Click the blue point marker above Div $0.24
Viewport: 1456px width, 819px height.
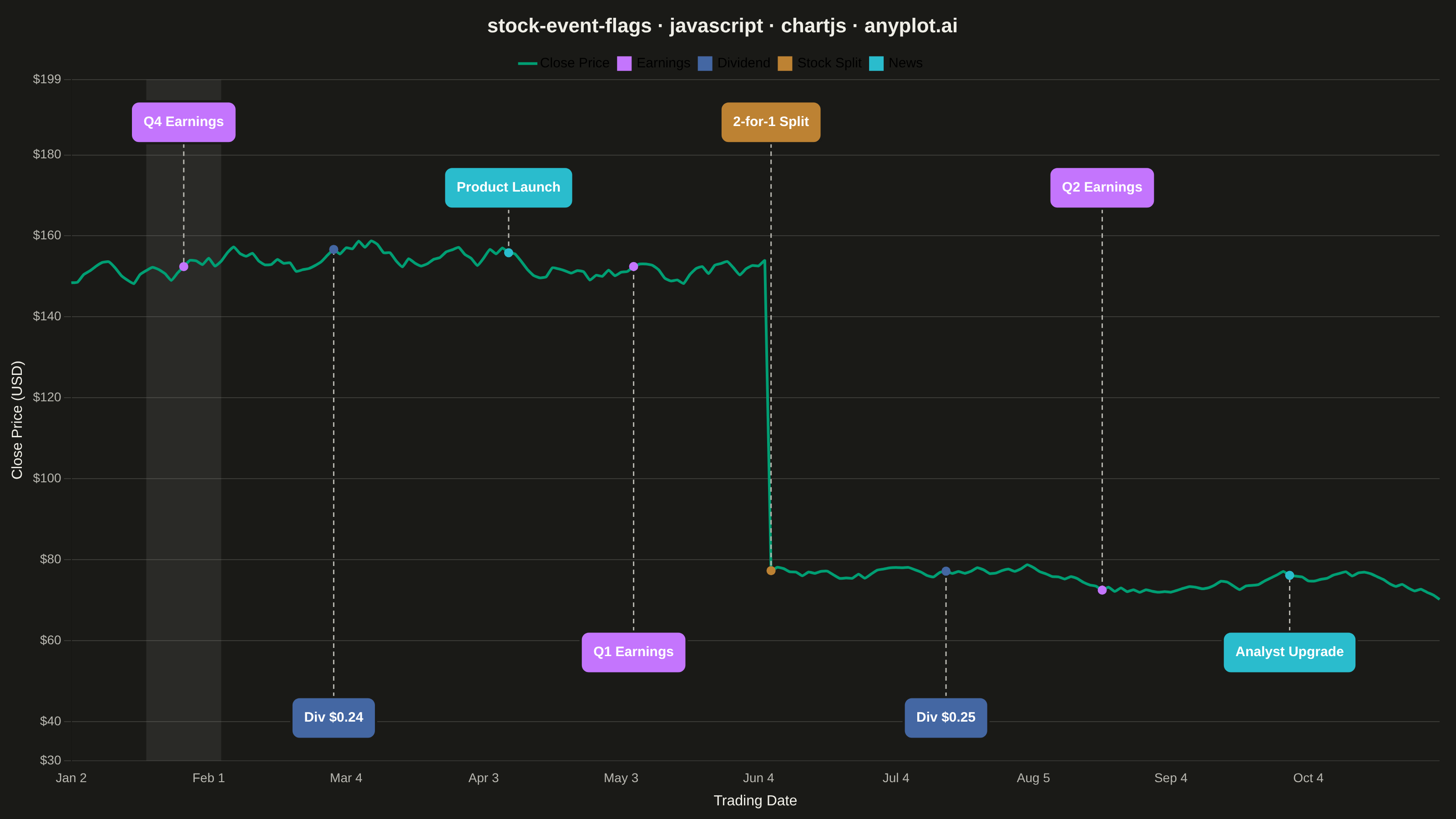click(x=334, y=250)
